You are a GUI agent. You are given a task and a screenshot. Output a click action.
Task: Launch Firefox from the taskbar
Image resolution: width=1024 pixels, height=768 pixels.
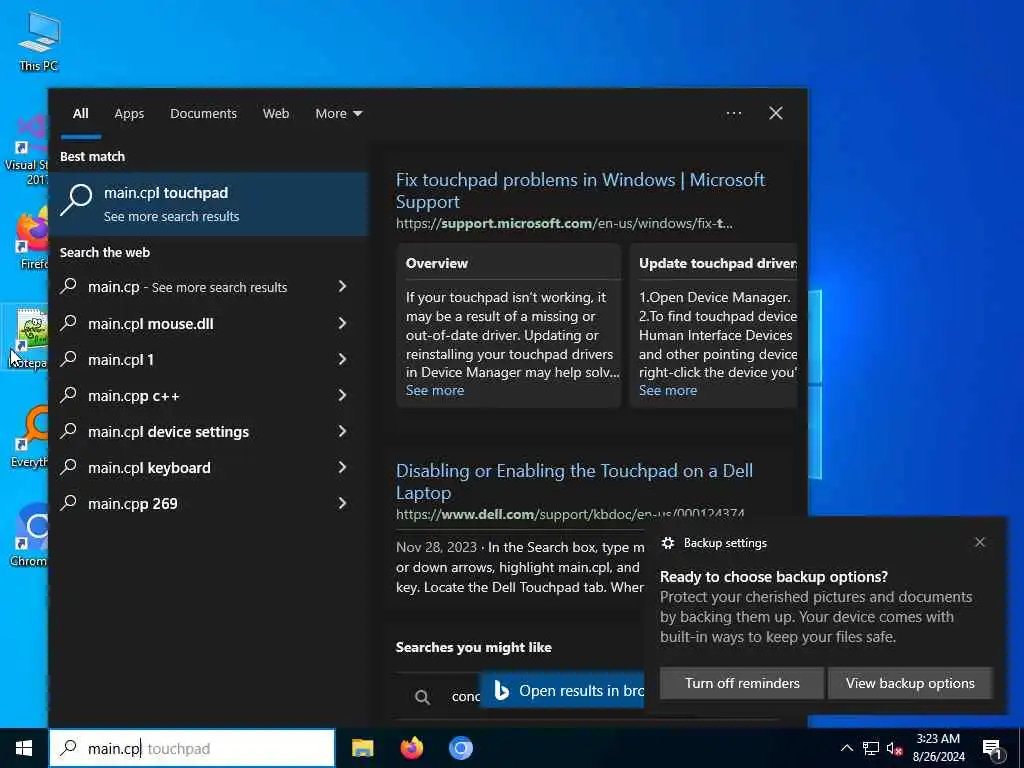tap(411, 748)
